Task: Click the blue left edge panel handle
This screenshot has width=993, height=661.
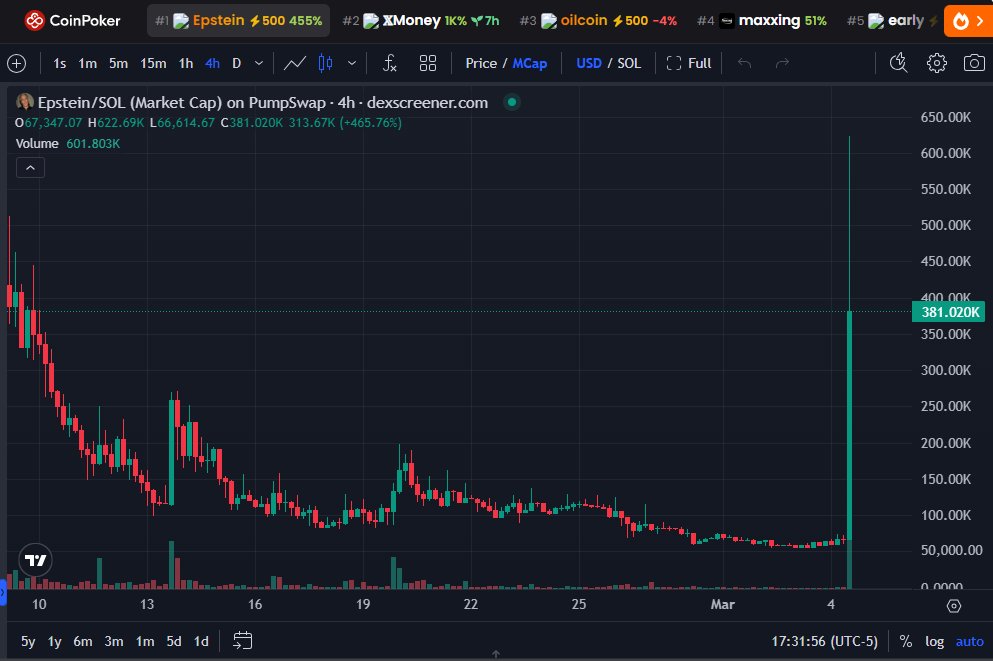Action: 3,594
